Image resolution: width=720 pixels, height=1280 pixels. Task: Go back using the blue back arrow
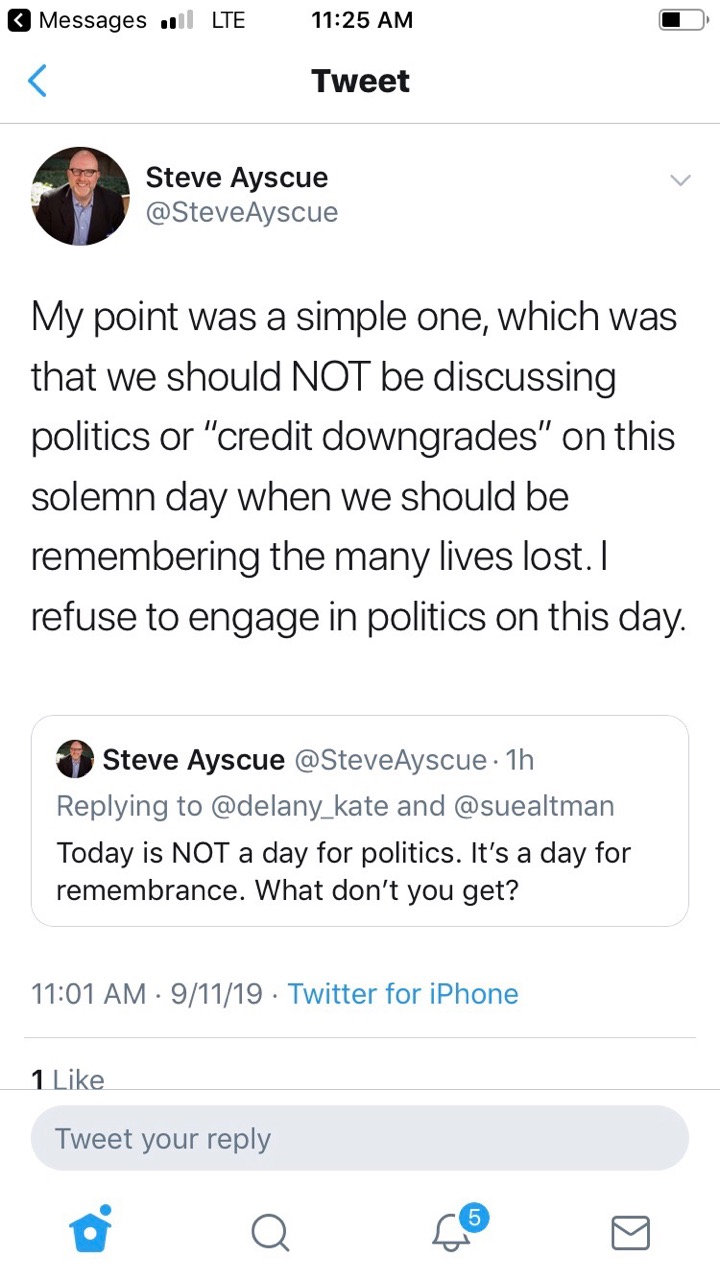pyautogui.click(x=37, y=81)
